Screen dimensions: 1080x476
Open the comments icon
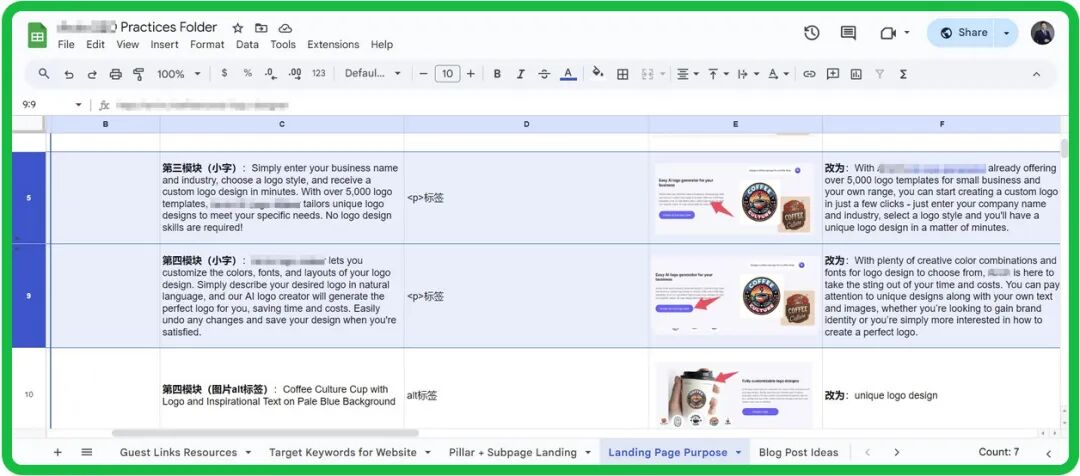coord(848,33)
